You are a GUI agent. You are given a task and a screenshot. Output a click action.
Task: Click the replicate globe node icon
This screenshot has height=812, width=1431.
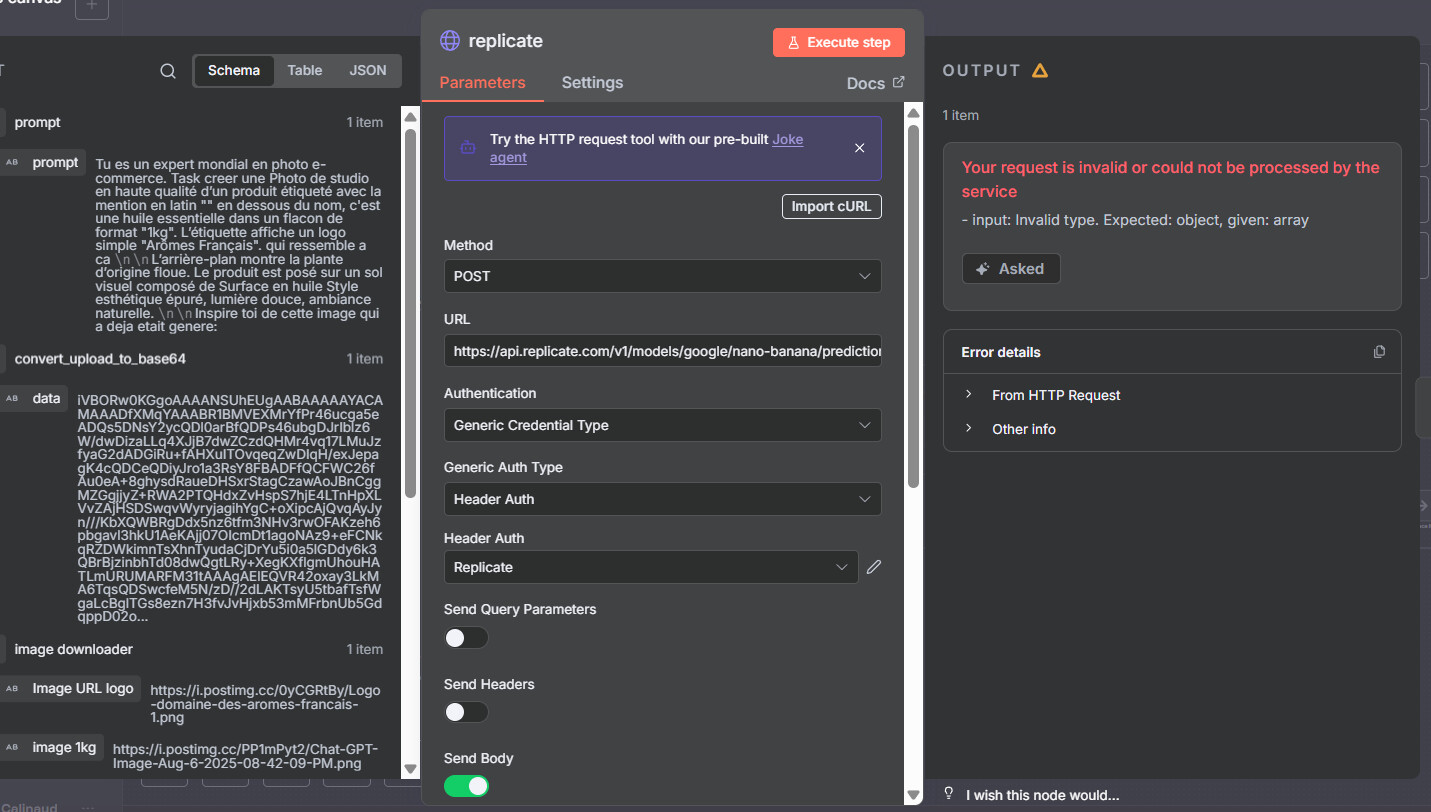pyautogui.click(x=450, y=41)
